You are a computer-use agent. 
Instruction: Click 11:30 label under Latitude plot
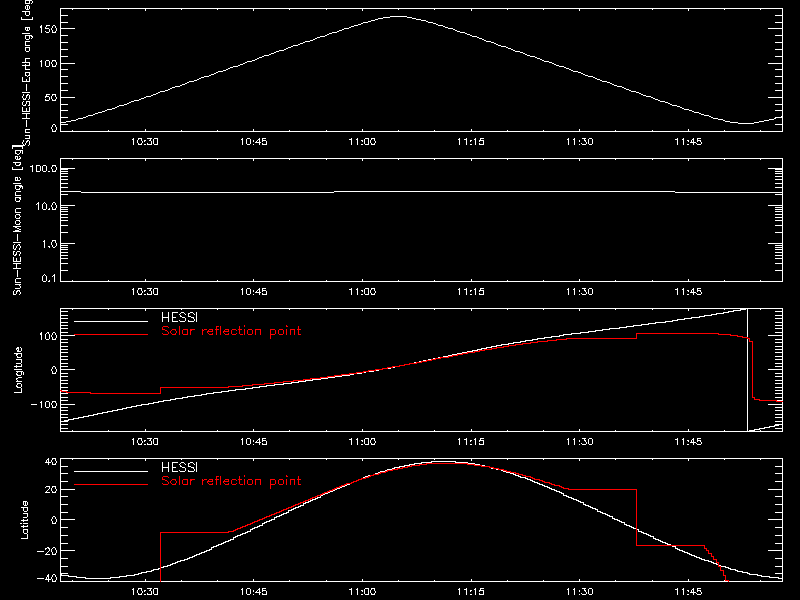pos(580,592)
